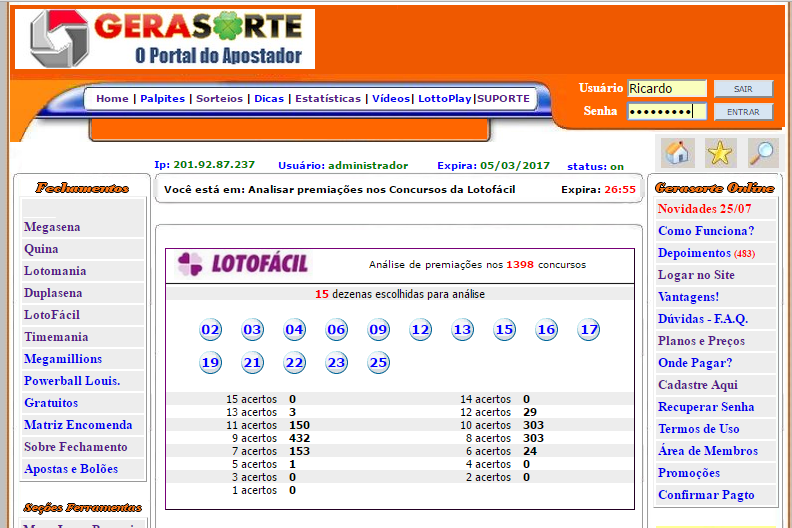Open the Vídeos menu item

tap(390, 99)
